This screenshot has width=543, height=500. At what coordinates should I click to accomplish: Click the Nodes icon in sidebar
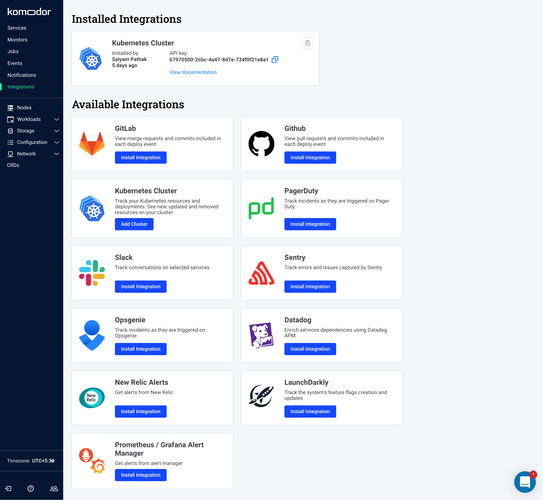(10, 108)
